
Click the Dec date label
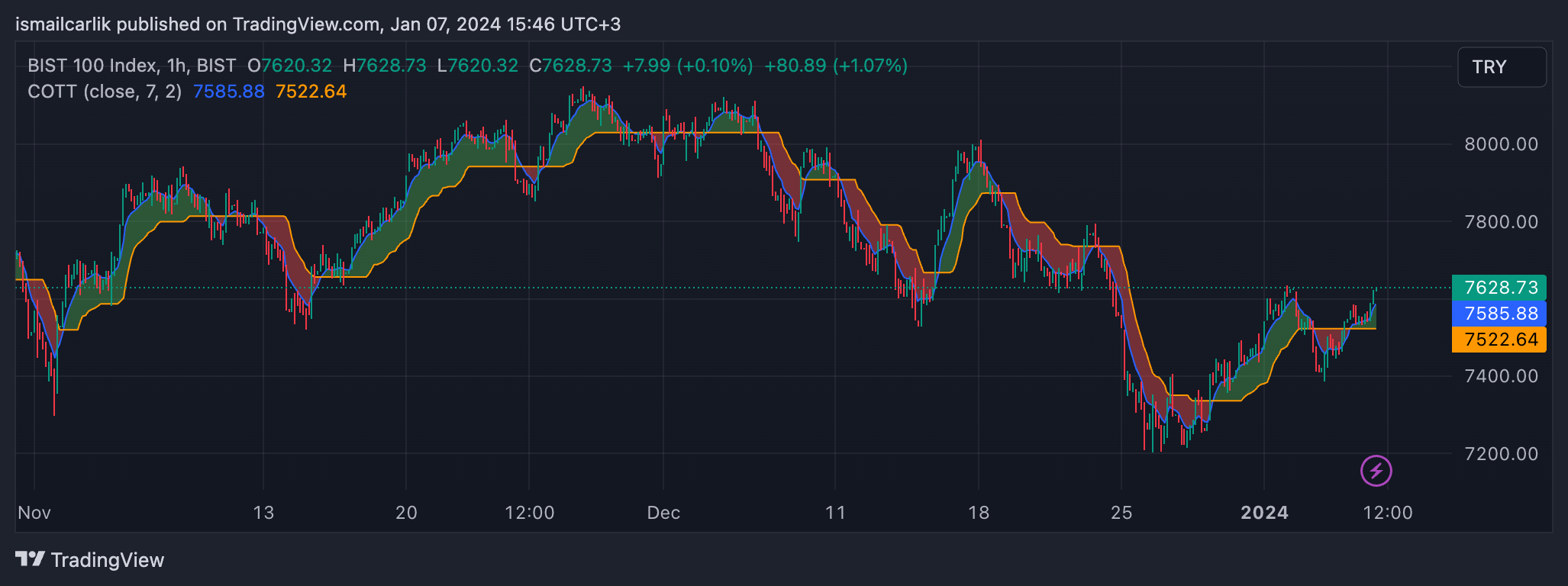(x=663, y=513)
